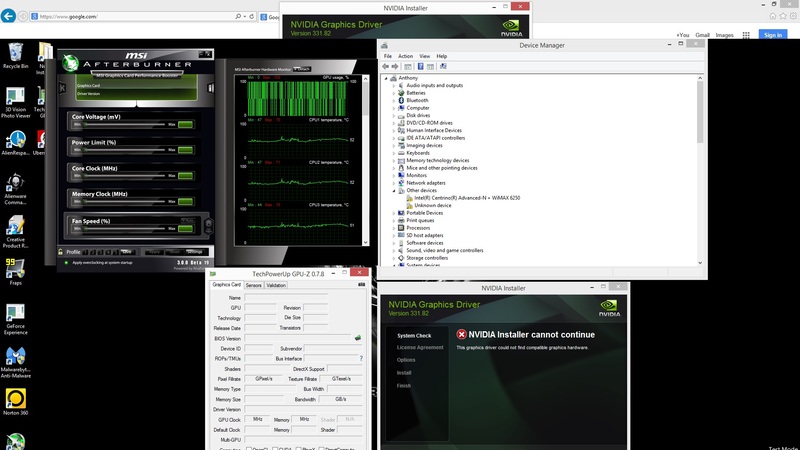Toggle the CUDA checkbox in GPU-Z
This screenshot has height=450, width=800.
tap(274, 448)
